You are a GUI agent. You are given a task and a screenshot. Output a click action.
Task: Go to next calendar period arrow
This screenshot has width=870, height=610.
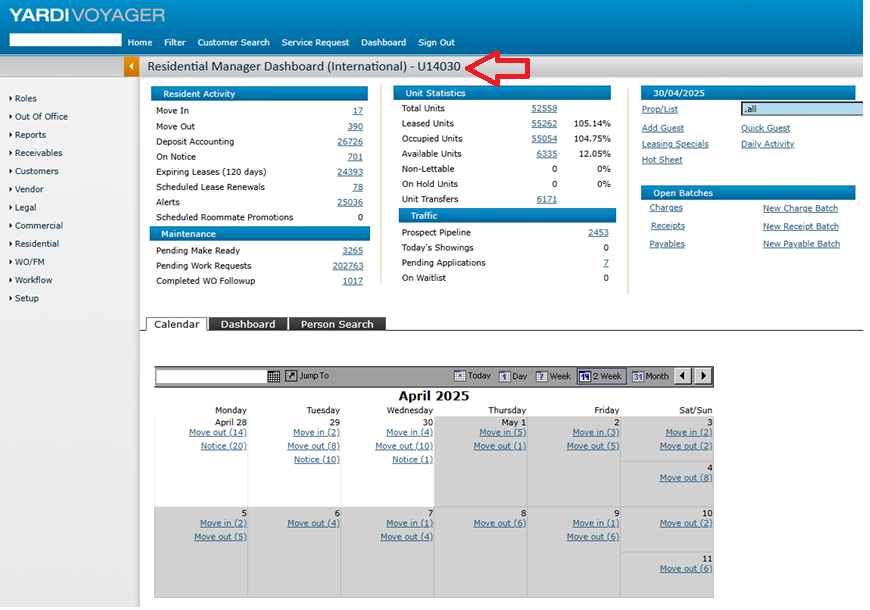click(x=703, y=376)
